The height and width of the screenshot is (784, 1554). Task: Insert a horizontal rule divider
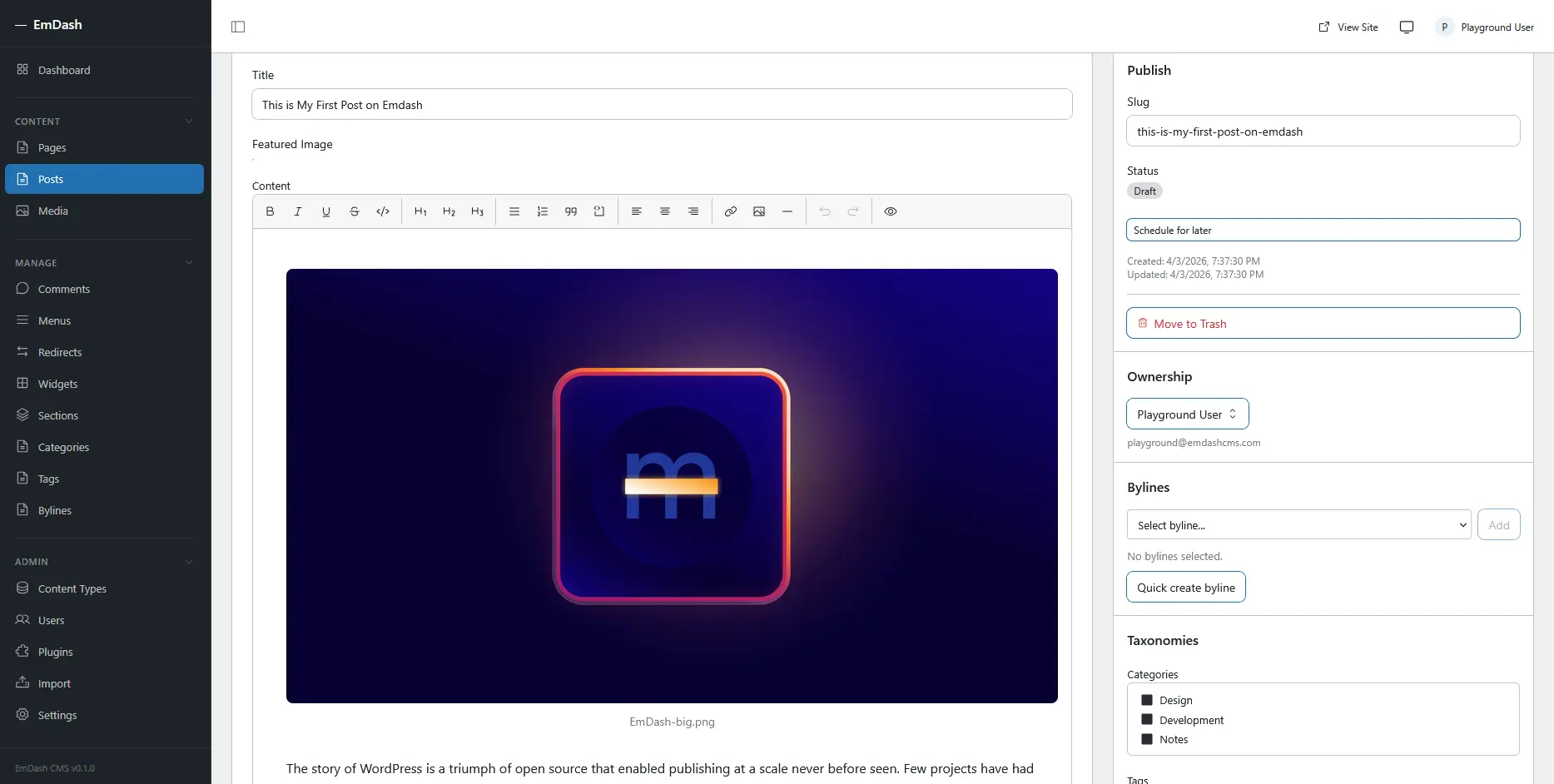click(787, 211)
